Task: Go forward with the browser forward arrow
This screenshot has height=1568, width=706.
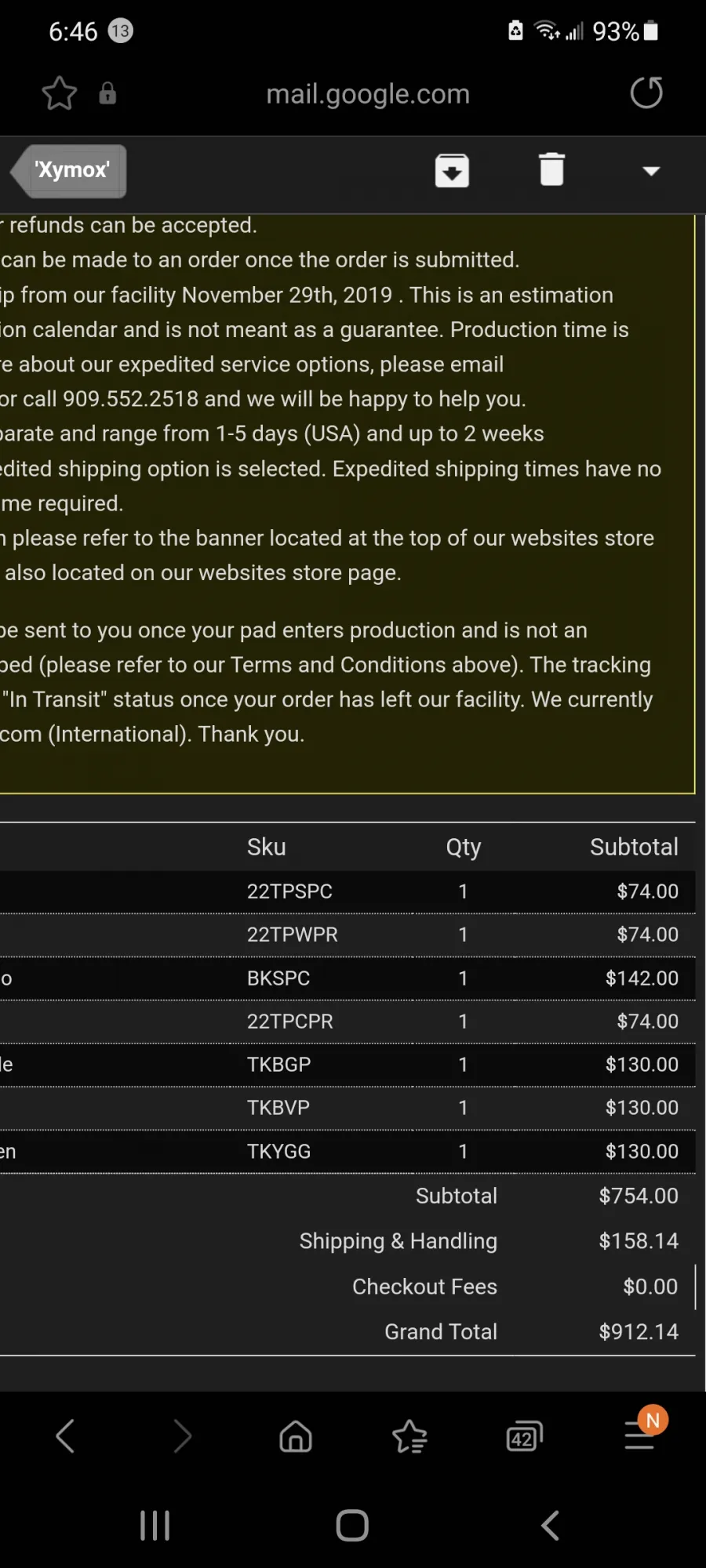Action: [x=182, y=1436]
